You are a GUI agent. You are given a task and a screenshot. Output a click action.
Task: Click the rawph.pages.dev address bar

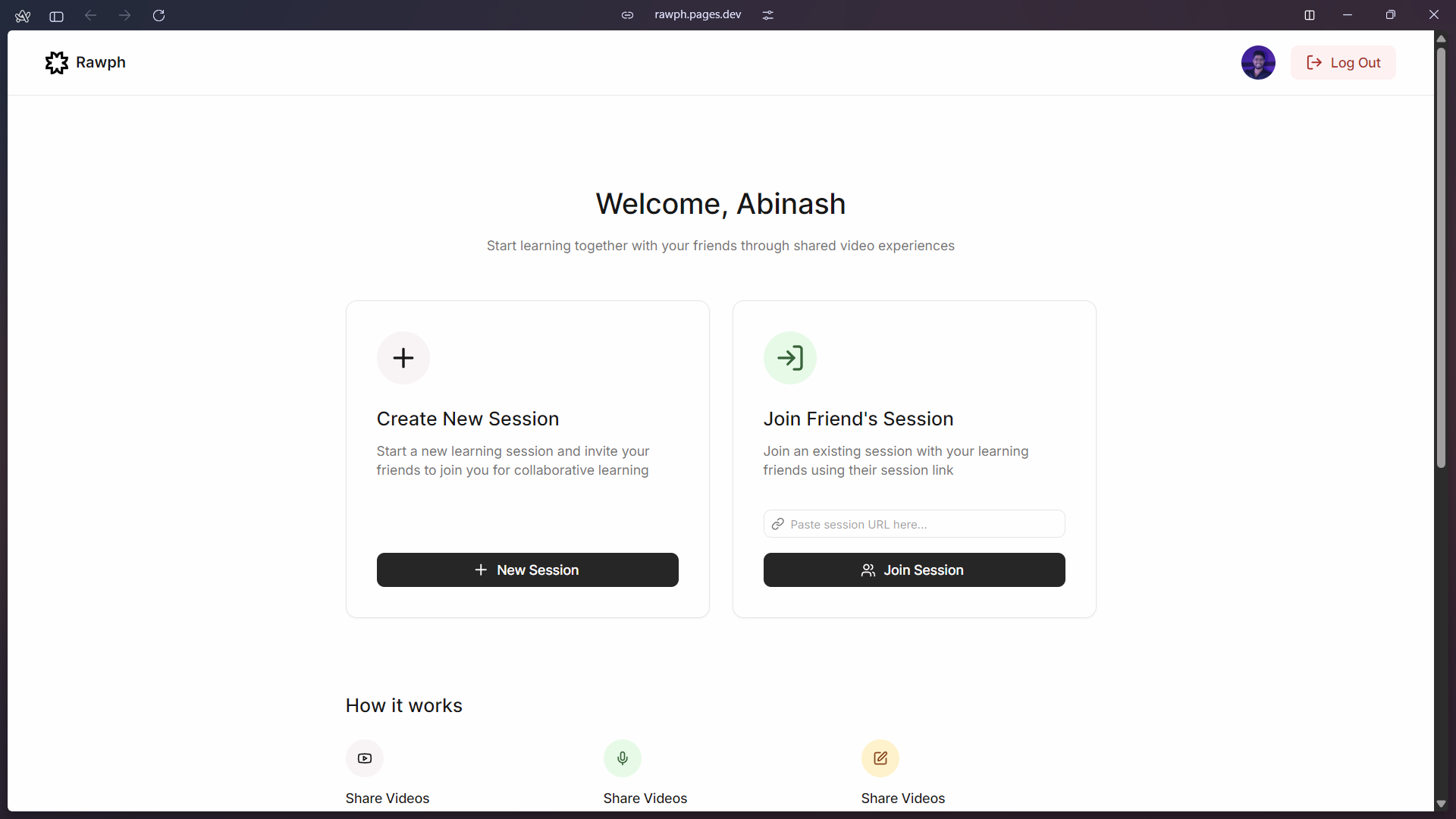(x=698, y=14)
